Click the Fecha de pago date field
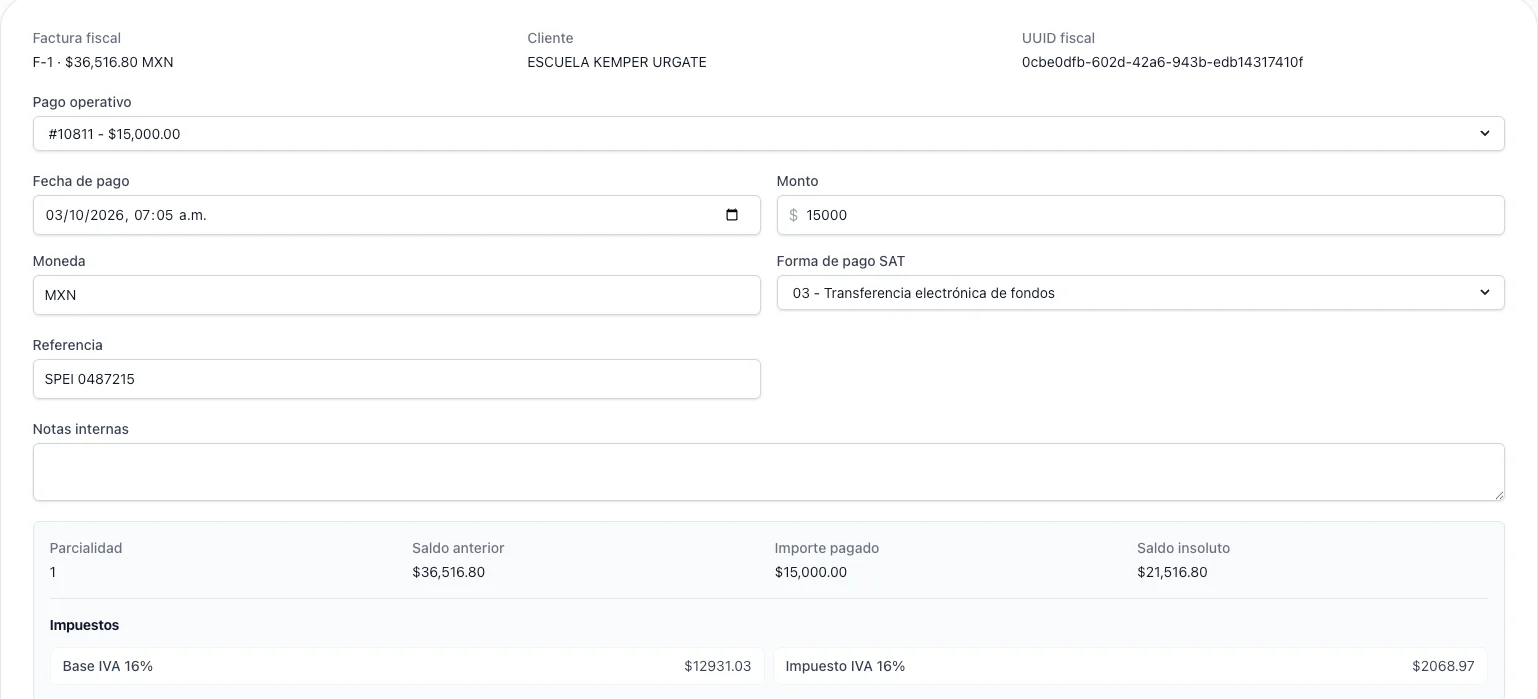The width and height of the screenshot is (1538, 699). tap(396, 215)
